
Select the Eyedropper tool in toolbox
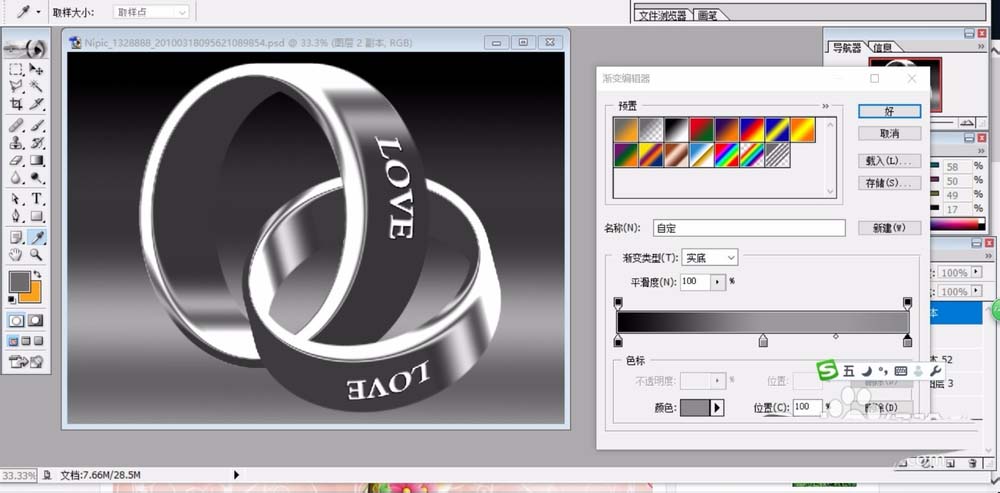click(36, 237)
